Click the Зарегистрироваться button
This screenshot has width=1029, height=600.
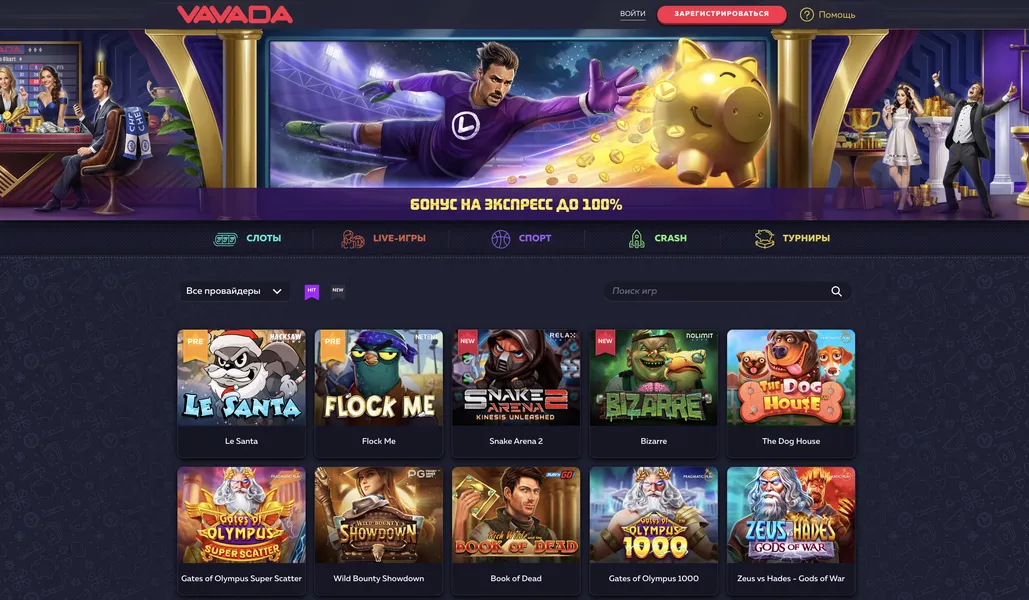point(721,14)
